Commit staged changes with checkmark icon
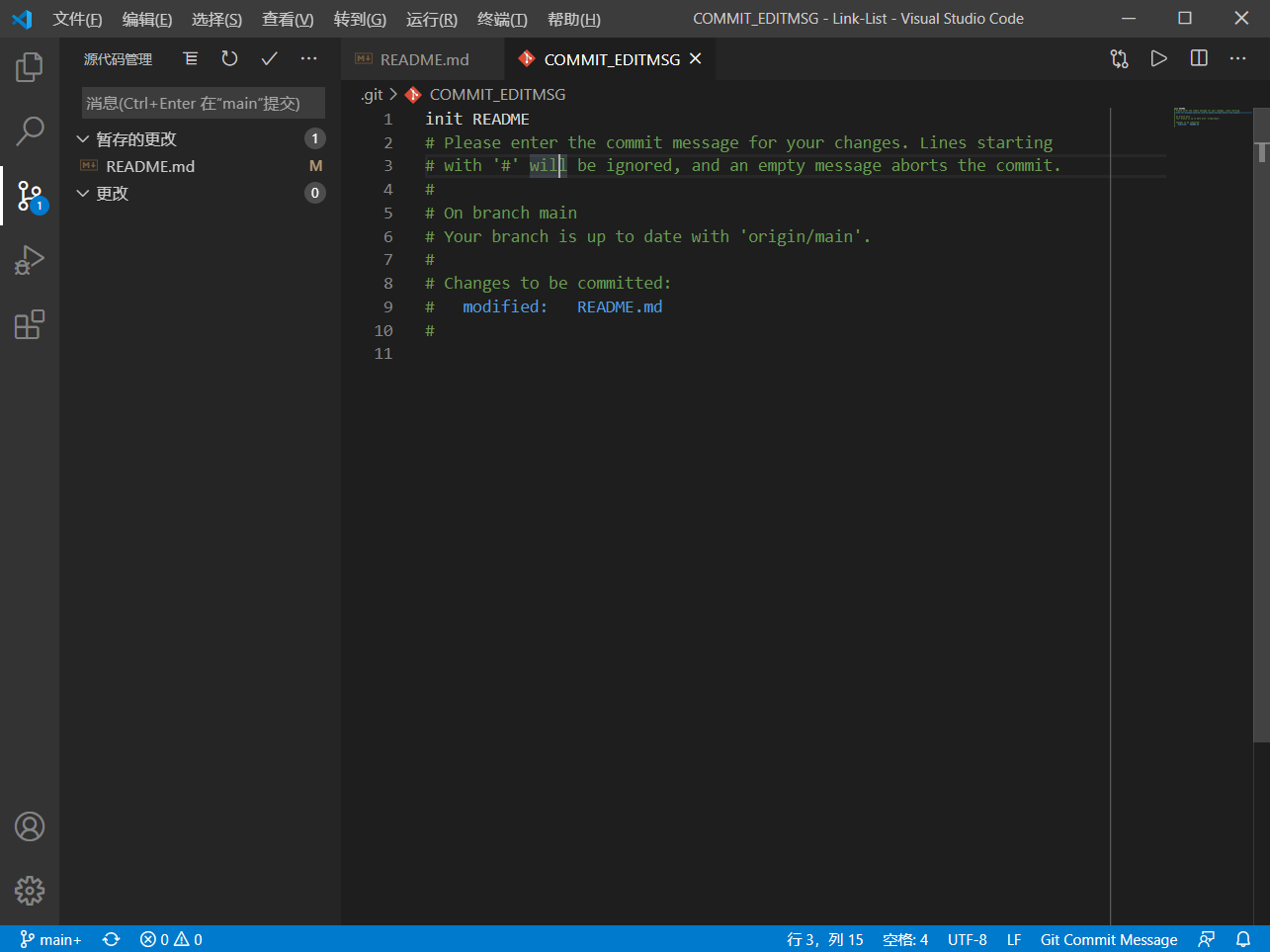Viewport: 1270px width, 952px height. [269, 59]
